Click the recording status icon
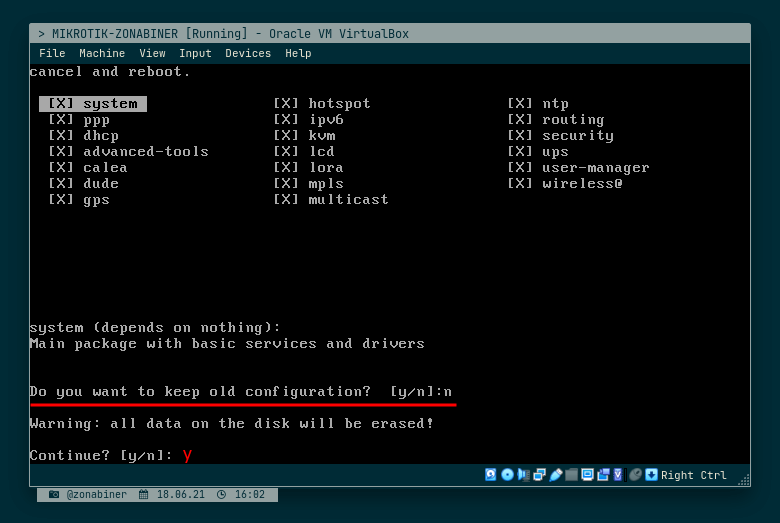The height and width of the screenshot is (523, 780). pos(603,475)
